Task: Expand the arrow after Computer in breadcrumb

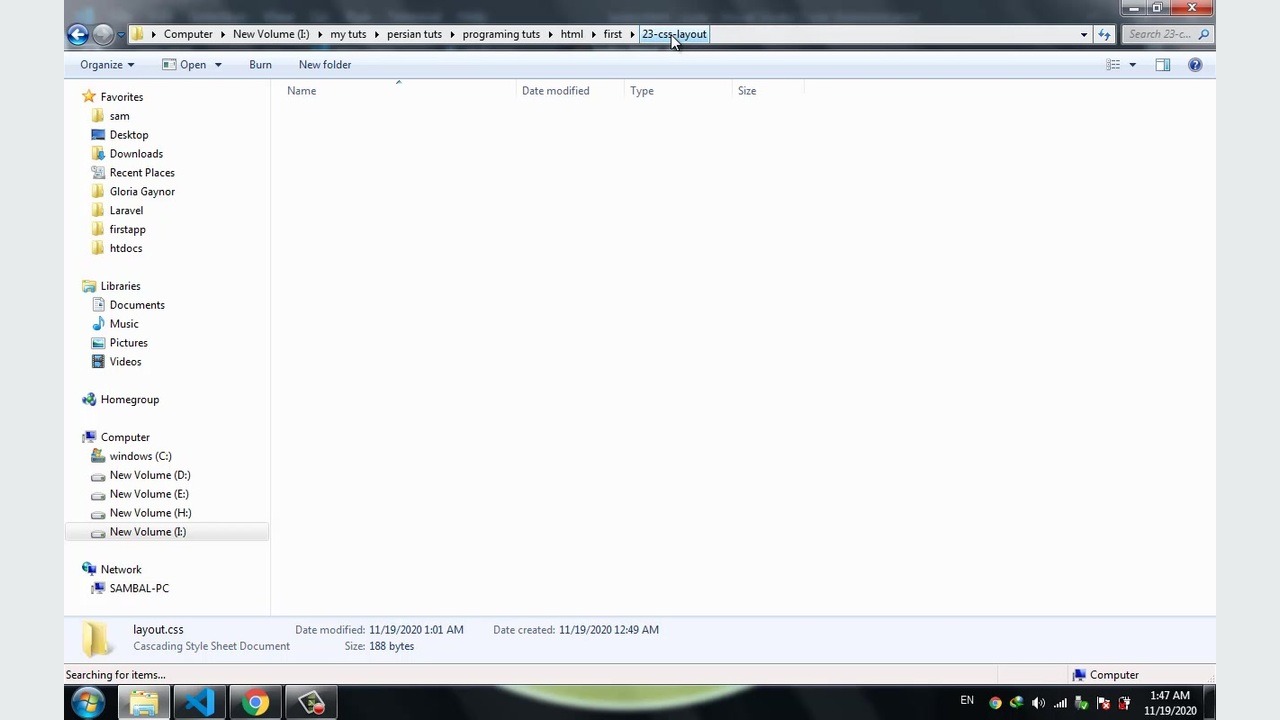Action: point(223,34)
